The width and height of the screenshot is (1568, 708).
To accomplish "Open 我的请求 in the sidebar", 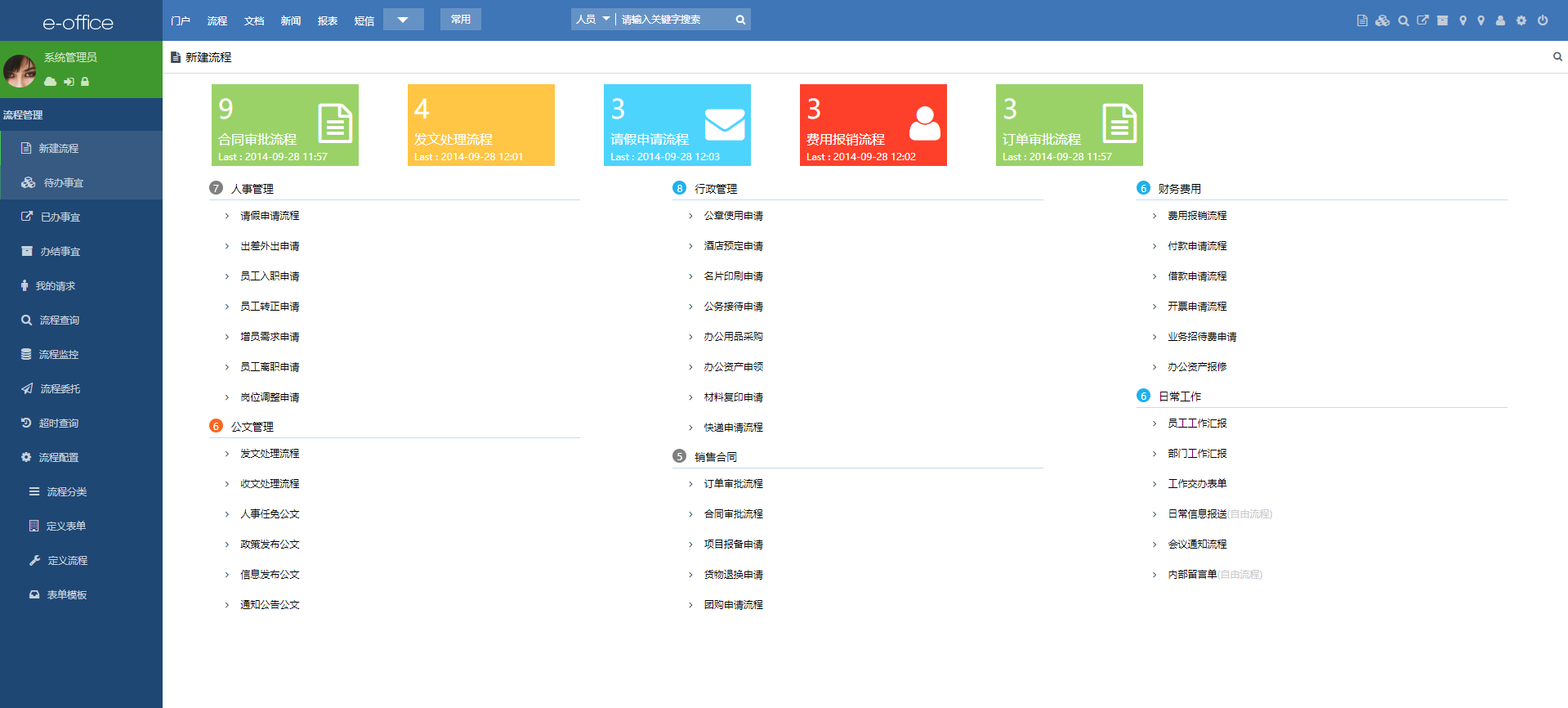I will tap(82, 285).
